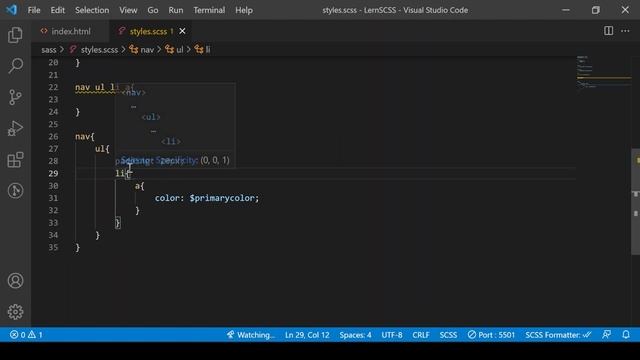Click the 'nav{' selector on line 26
Screen dimensions: 640x360
85,136
